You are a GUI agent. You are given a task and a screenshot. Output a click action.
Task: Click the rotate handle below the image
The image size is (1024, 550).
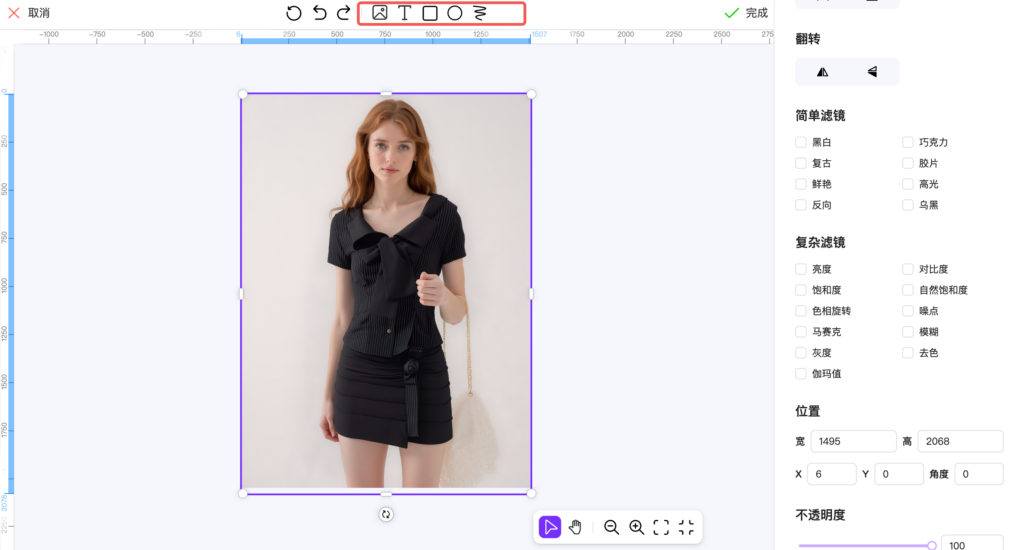[x=386, y=515]
